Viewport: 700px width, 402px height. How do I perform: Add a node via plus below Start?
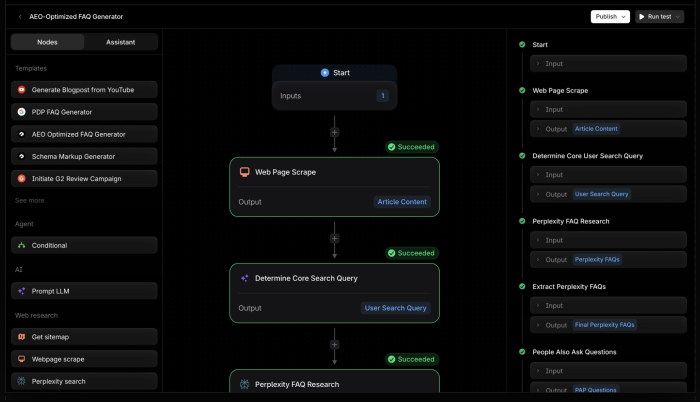point(334,132)
